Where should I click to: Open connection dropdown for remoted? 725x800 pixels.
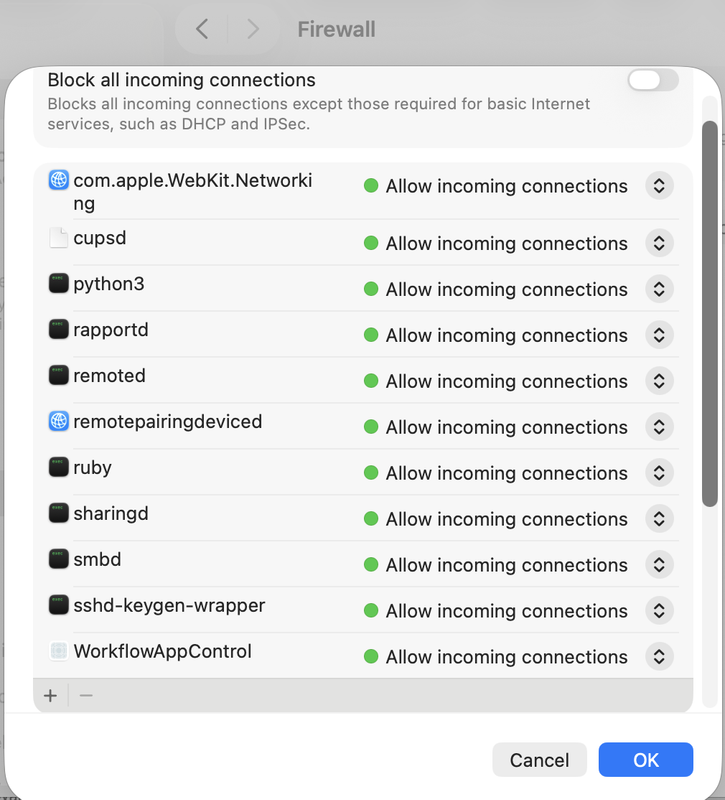659,381
